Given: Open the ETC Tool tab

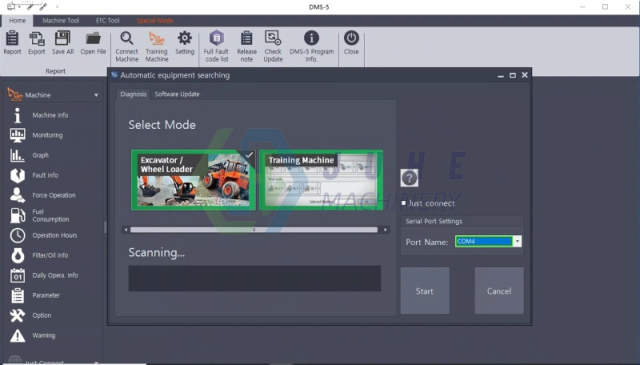Looking at the screenshot, I should (x=108, y=20).
